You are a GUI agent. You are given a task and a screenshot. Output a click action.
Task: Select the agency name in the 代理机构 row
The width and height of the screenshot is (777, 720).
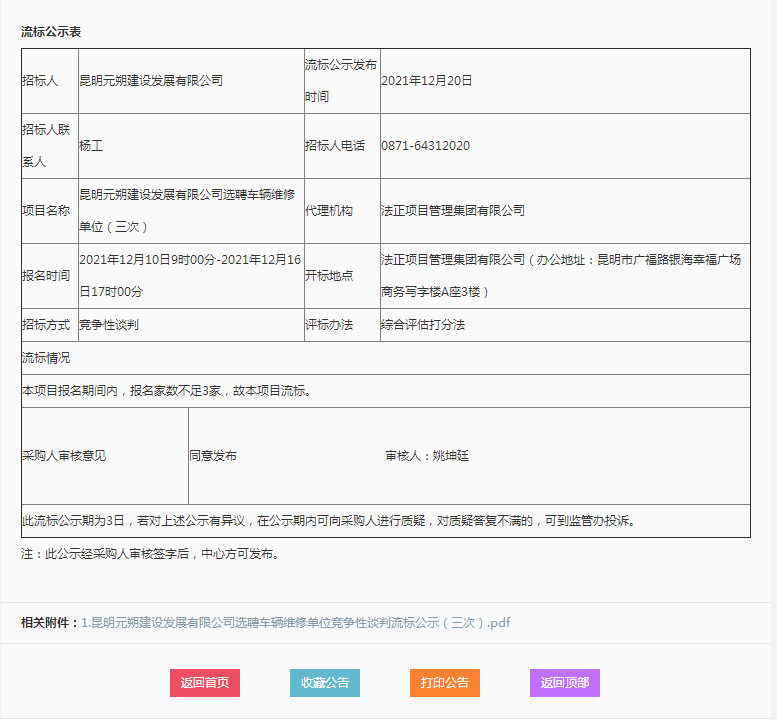click(x=453, y=211)
